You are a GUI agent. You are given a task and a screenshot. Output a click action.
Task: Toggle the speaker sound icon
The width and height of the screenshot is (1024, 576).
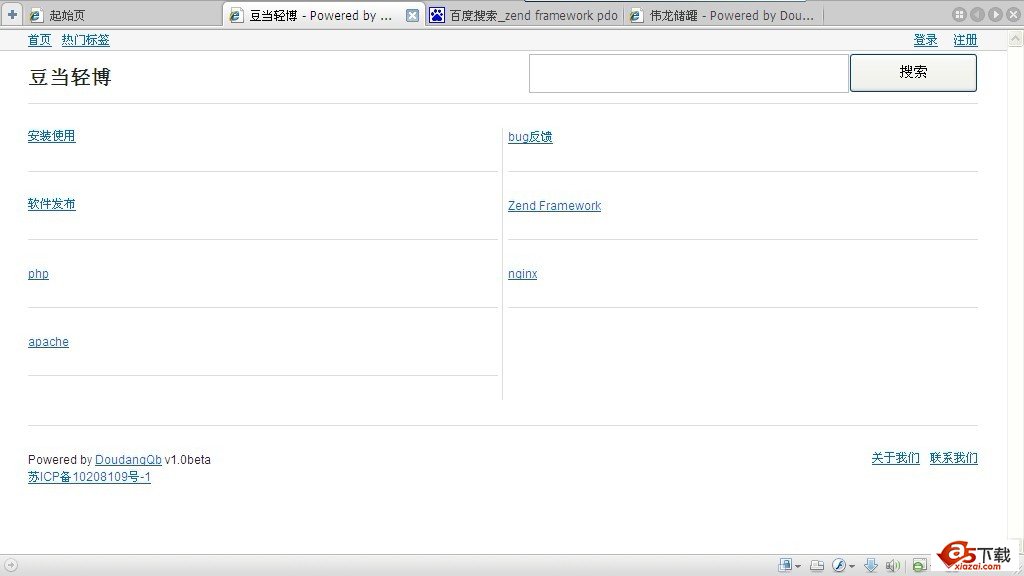point(893,566)
